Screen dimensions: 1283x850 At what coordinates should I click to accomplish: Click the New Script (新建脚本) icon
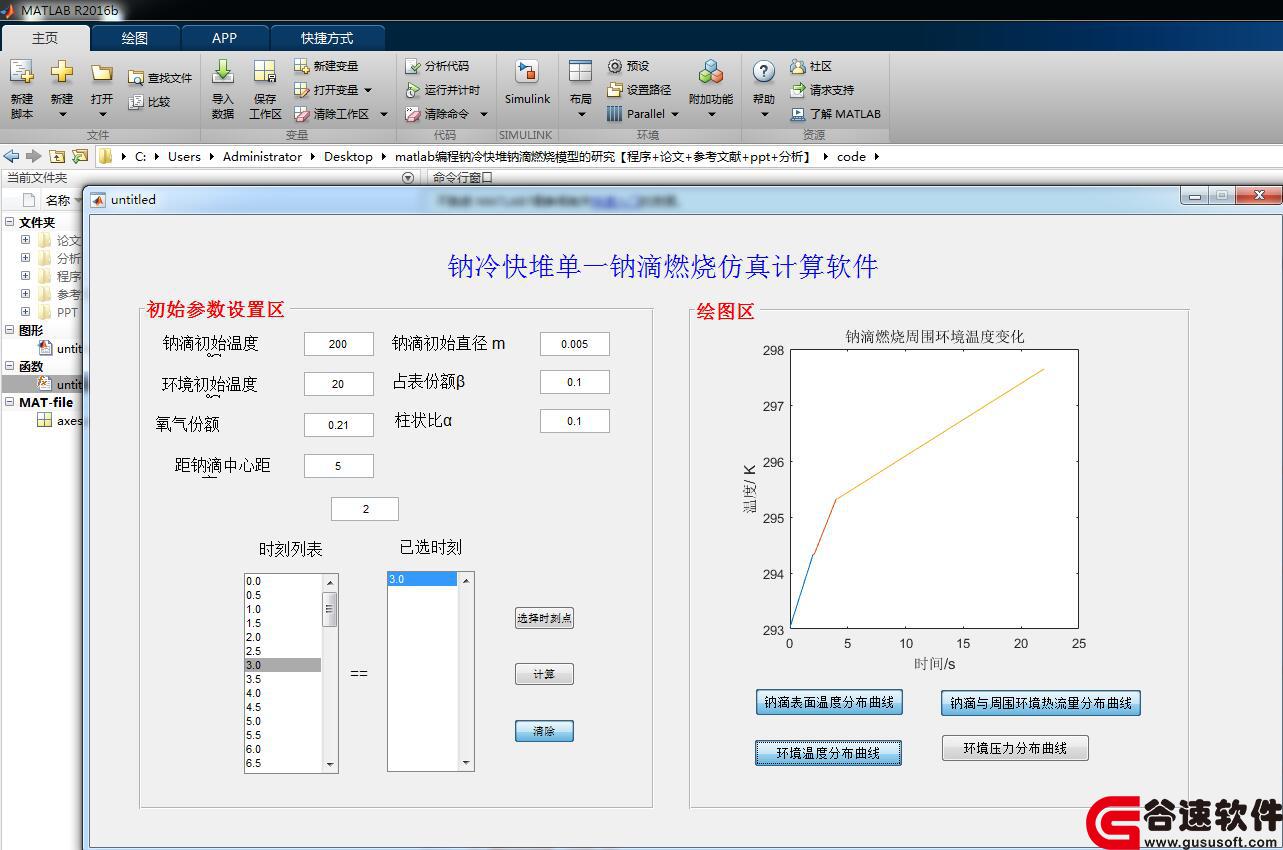click(x=21, y=72)
